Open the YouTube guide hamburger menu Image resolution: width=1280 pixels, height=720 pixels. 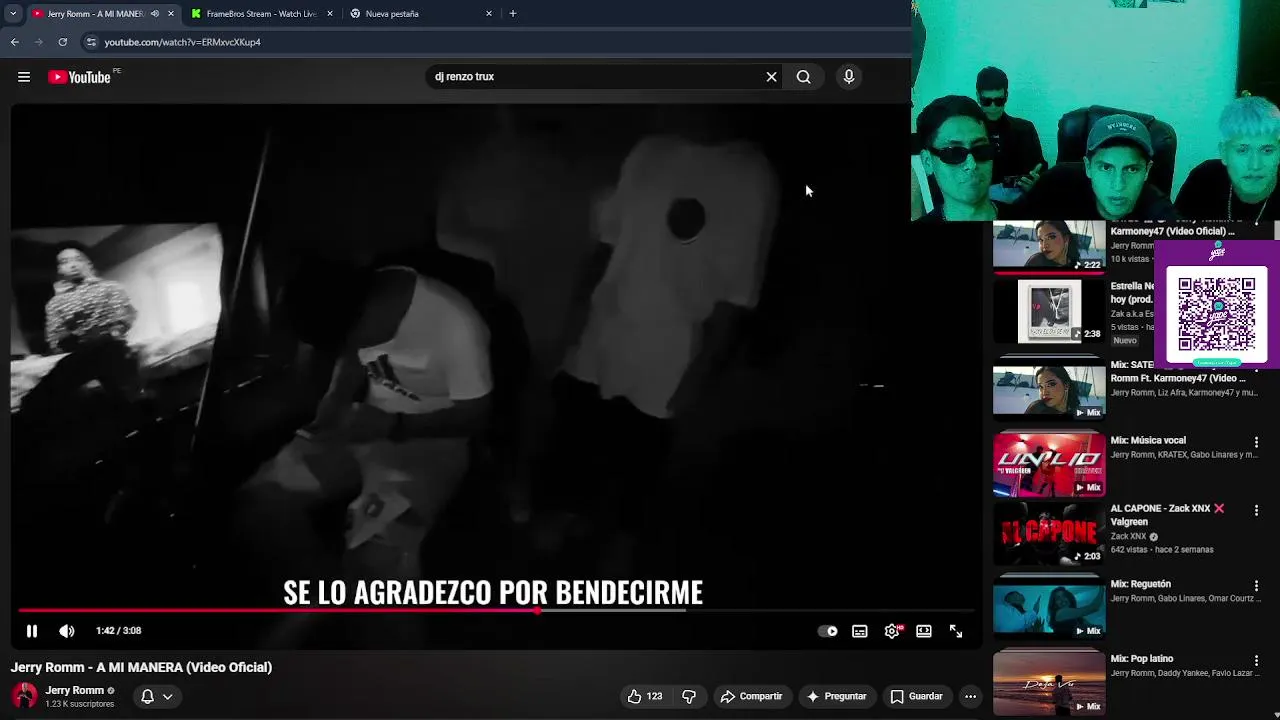pyautogui.click(x=24, y=77)
